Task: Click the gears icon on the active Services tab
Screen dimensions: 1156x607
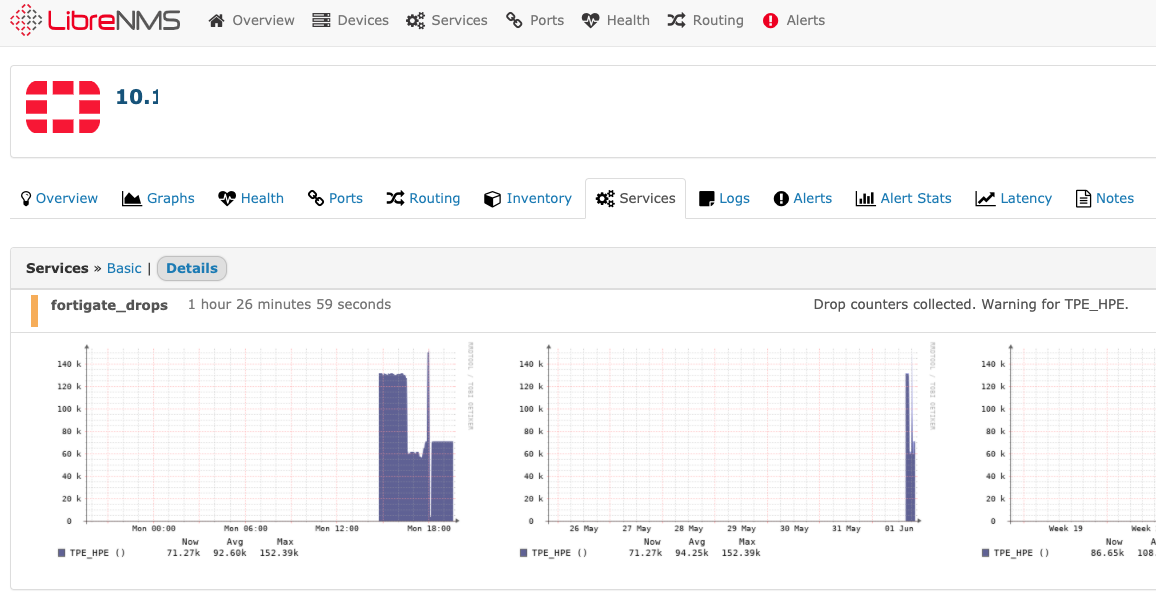Action: point(605,198)
